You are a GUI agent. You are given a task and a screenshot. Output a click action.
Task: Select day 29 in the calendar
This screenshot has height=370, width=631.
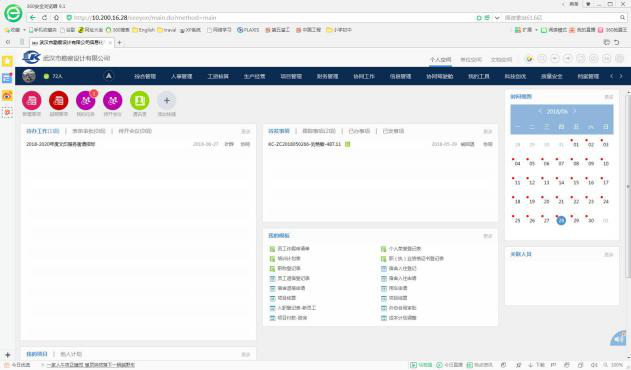pyautogui.click(x=576, y=221)
